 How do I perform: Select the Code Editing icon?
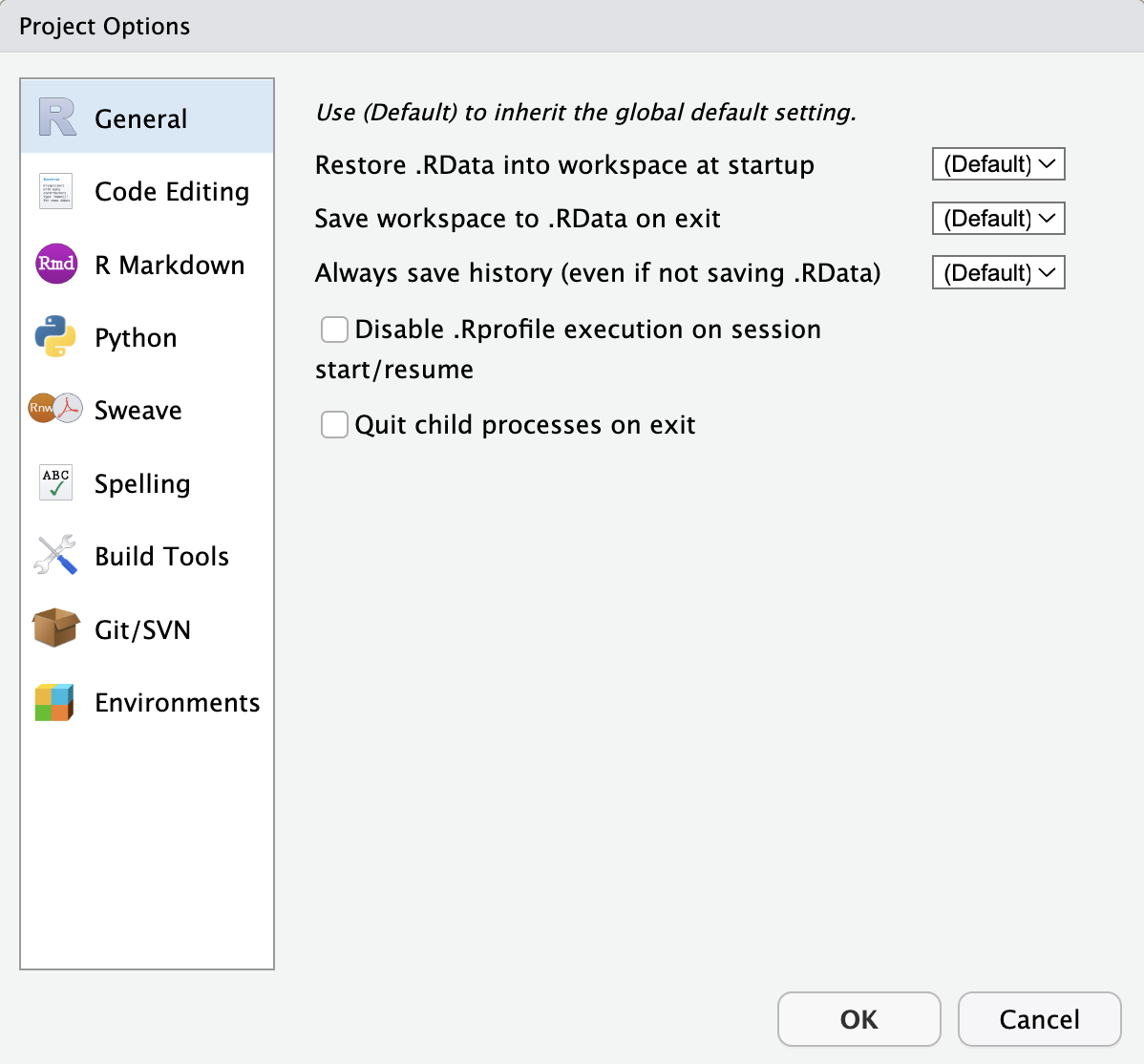[x=54, y=191]
